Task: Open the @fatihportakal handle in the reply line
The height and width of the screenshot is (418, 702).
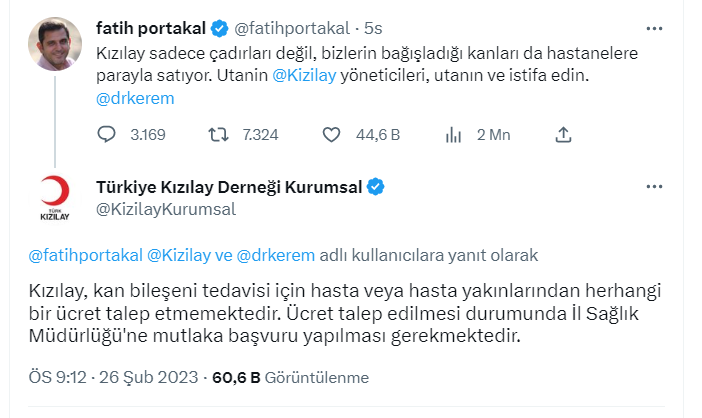Action: click(x=84, y=255)
